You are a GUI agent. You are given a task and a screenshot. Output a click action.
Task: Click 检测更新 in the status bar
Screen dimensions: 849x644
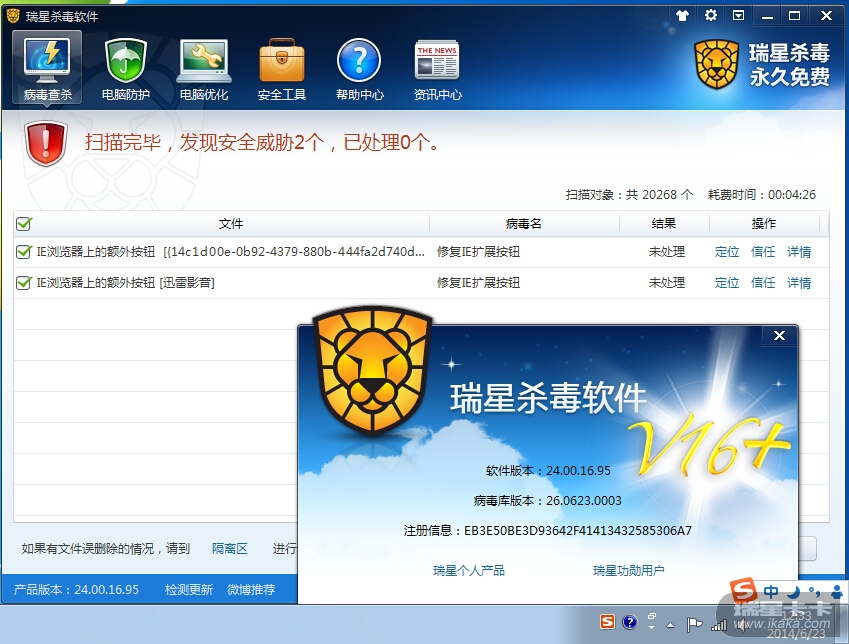click(188, 589)
